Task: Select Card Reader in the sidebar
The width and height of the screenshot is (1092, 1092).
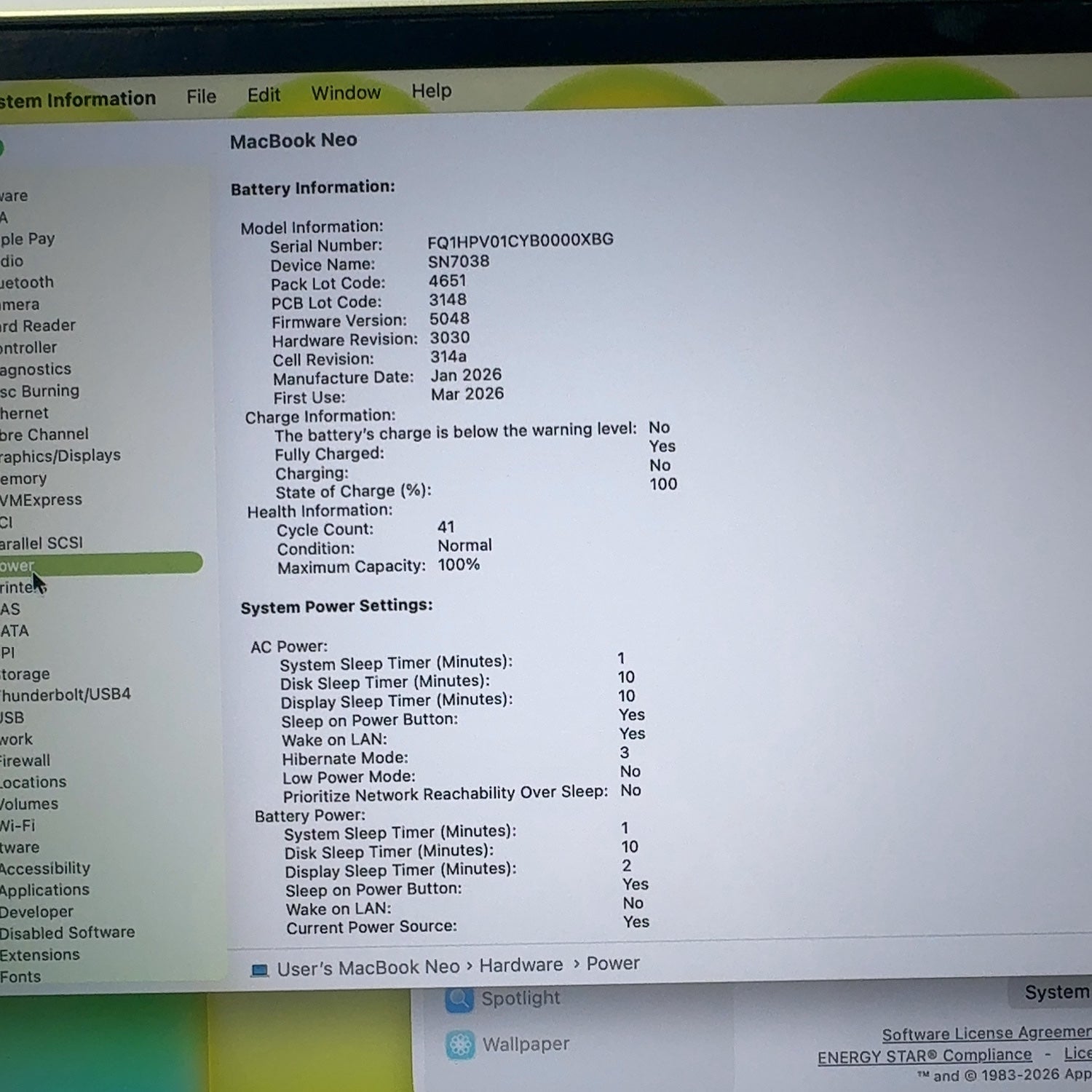Action: pos(38,325)
